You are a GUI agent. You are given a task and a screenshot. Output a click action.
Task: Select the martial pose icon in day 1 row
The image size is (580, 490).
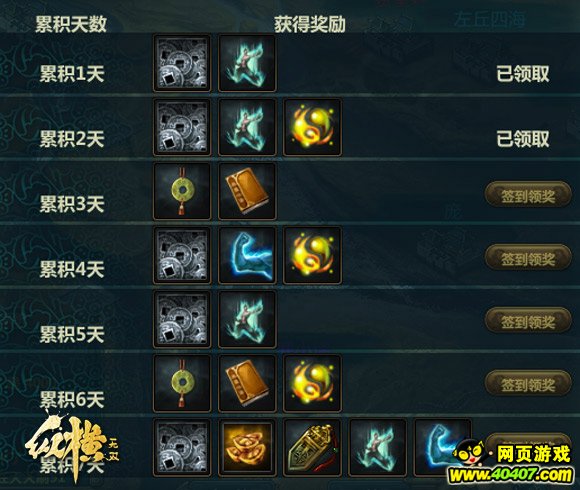[x=247, y=63]
